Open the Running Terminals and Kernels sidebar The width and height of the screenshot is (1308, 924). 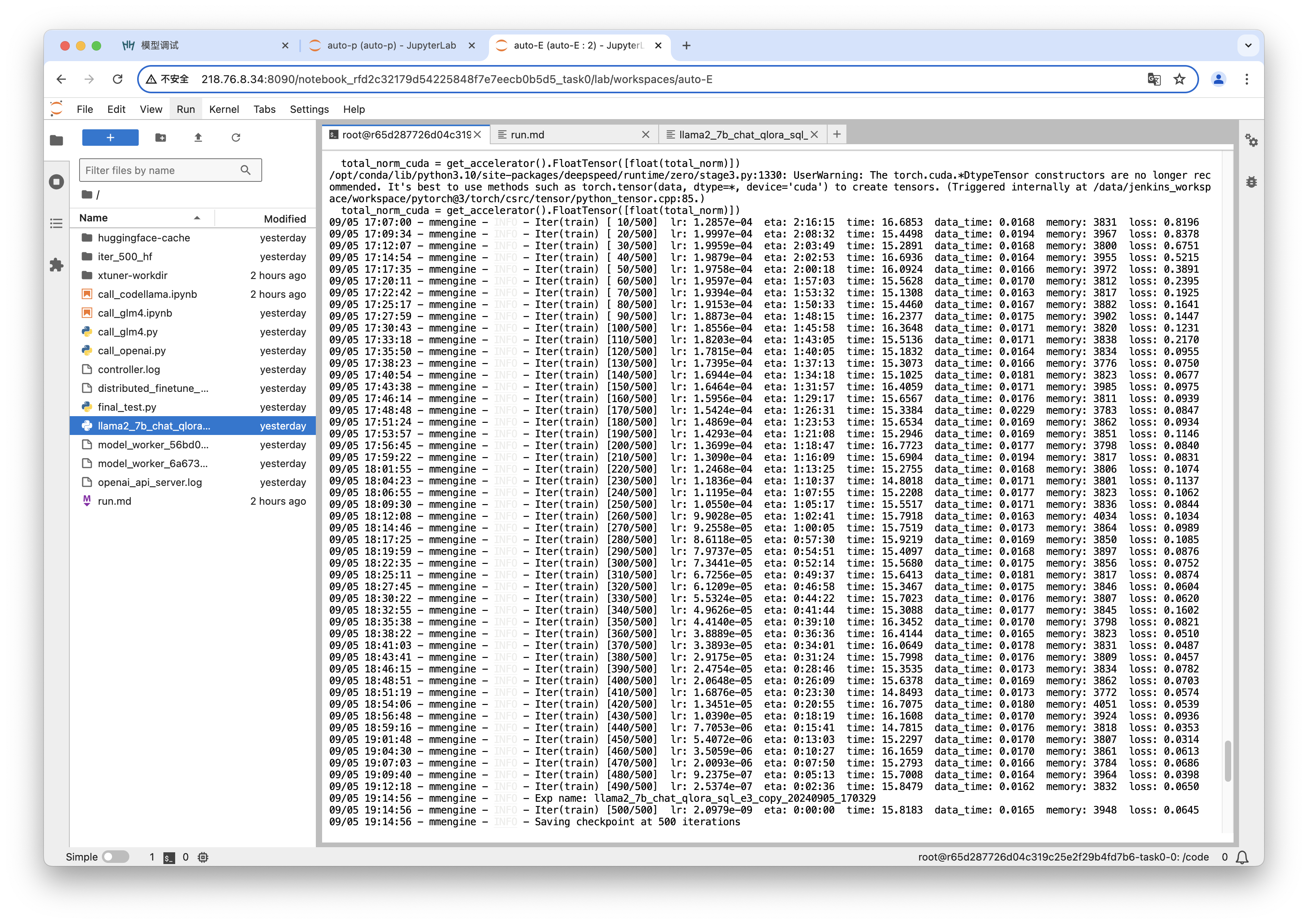pyautogui.click(x=56, y=182)
